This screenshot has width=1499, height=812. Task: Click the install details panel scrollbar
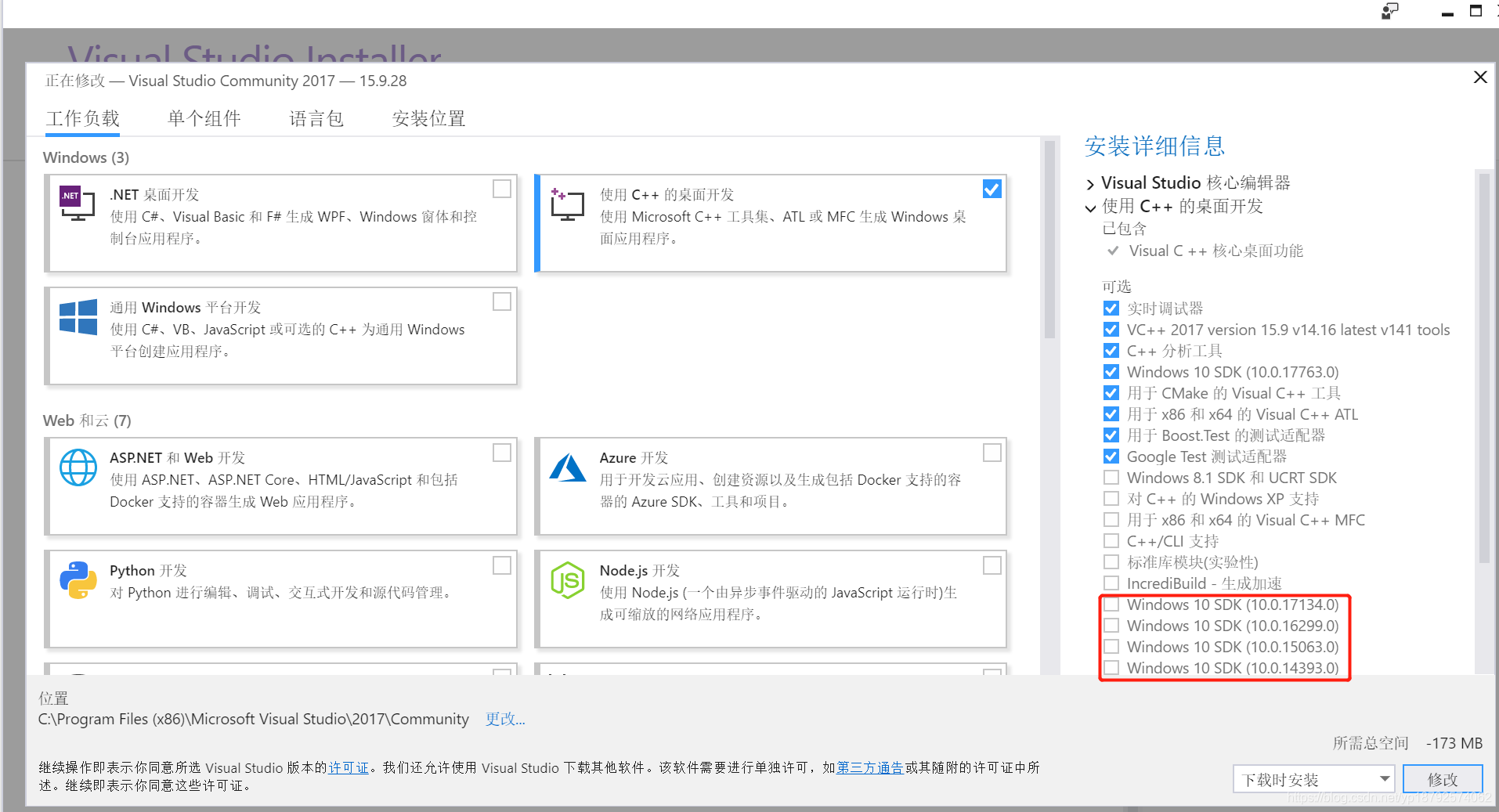(x=1483, y=368)
